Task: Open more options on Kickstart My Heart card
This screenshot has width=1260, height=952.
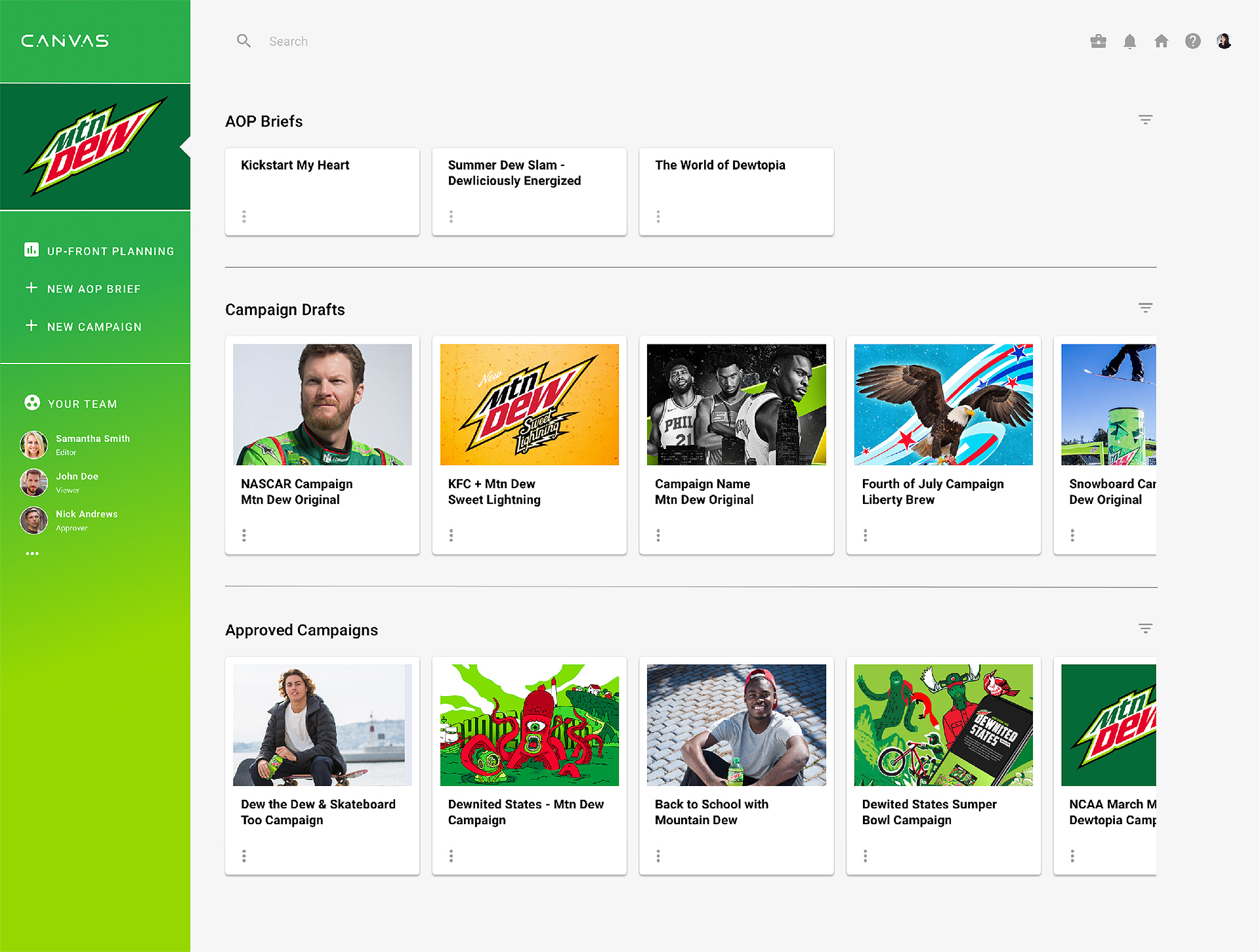Action: [x=244, y=217]
